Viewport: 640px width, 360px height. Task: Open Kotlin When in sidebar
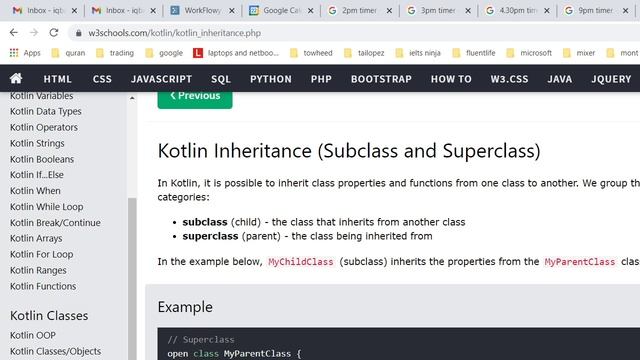35,191
